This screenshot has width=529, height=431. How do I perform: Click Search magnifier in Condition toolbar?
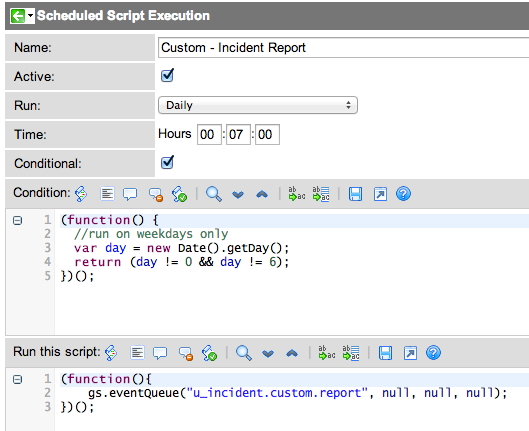point(214,194)
